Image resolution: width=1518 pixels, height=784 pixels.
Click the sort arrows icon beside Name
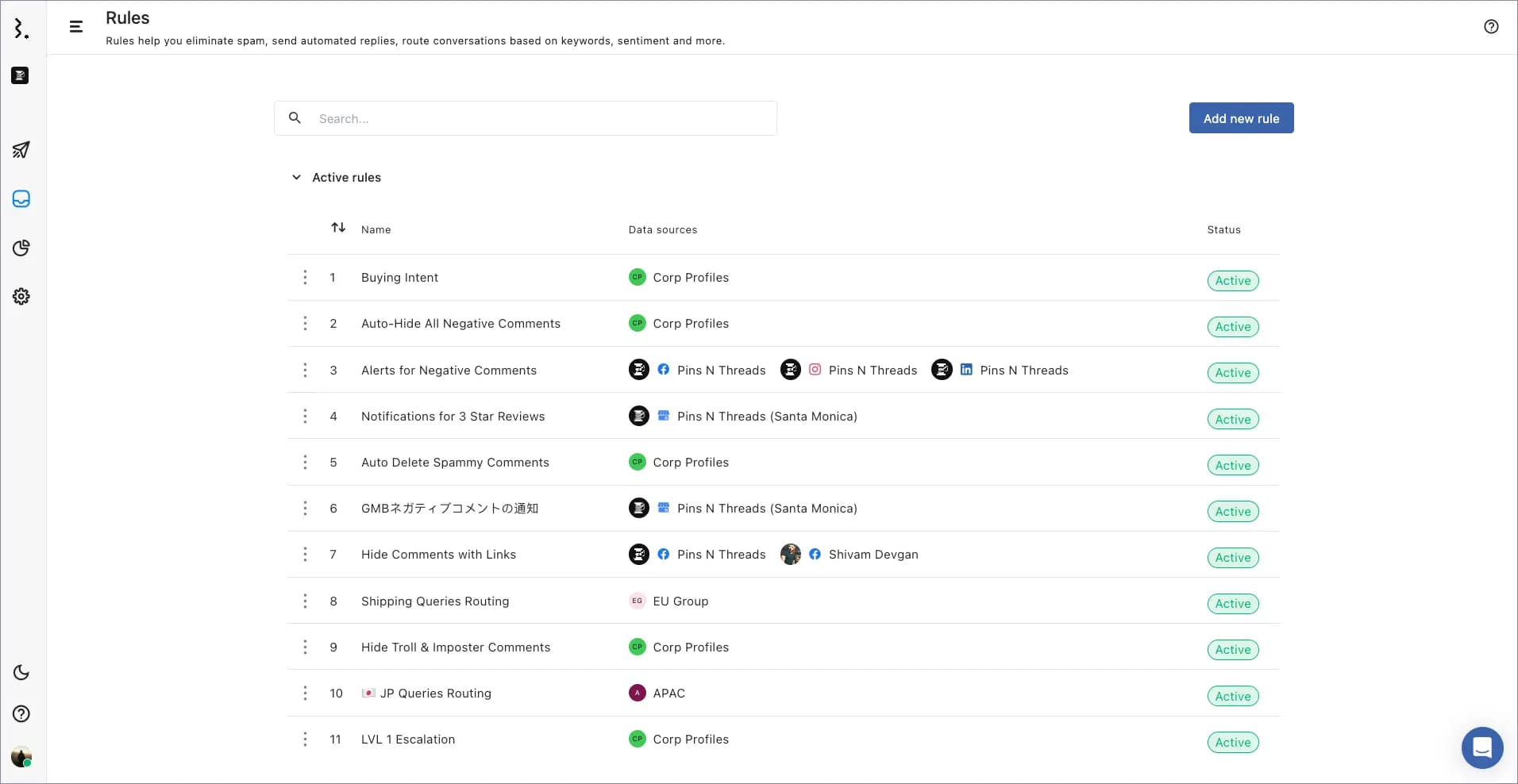(x=338, y=228)
